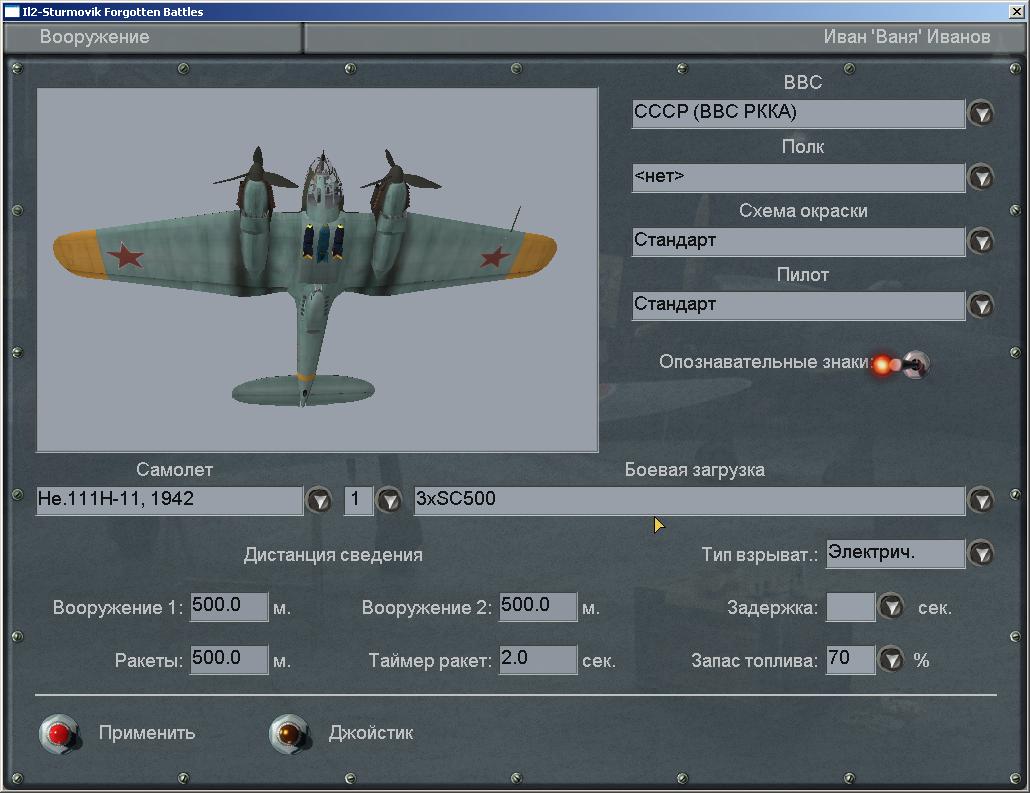Open the Самолет aircraft selection dropdown
This screenshot has height=793, width=1030.
318,500
